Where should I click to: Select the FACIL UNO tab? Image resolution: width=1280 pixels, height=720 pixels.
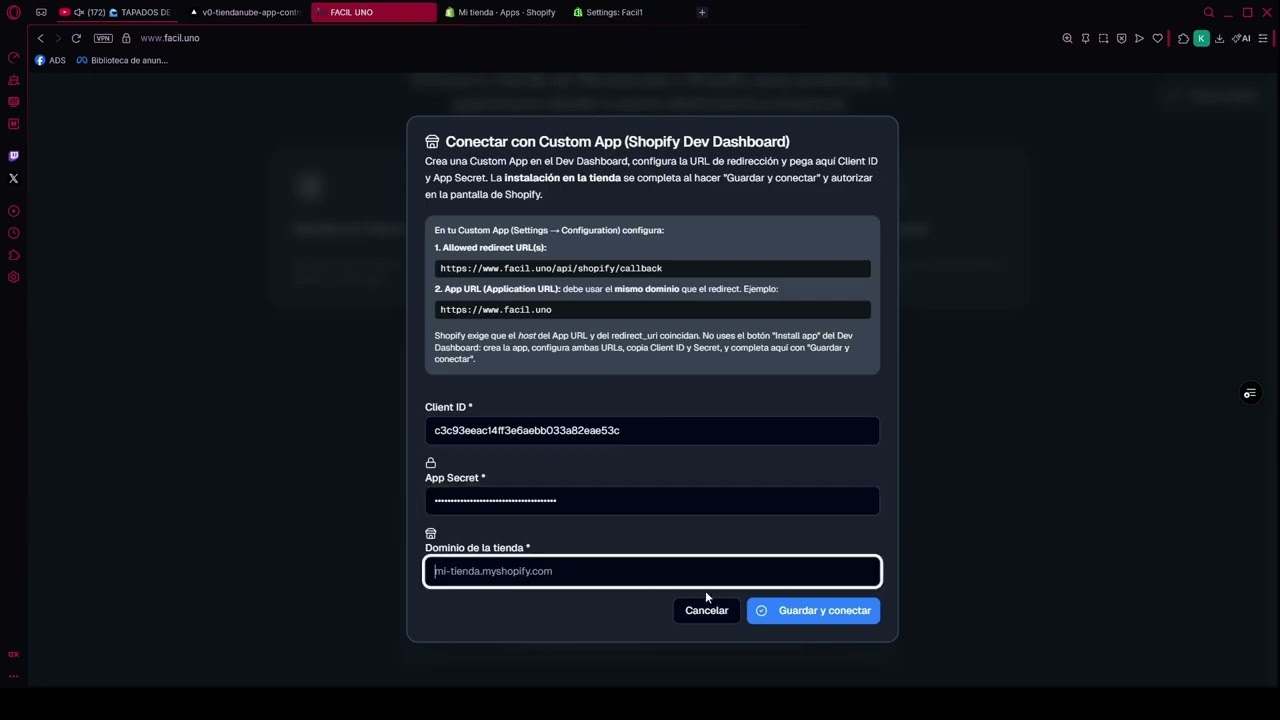click(x=374, y=12)
